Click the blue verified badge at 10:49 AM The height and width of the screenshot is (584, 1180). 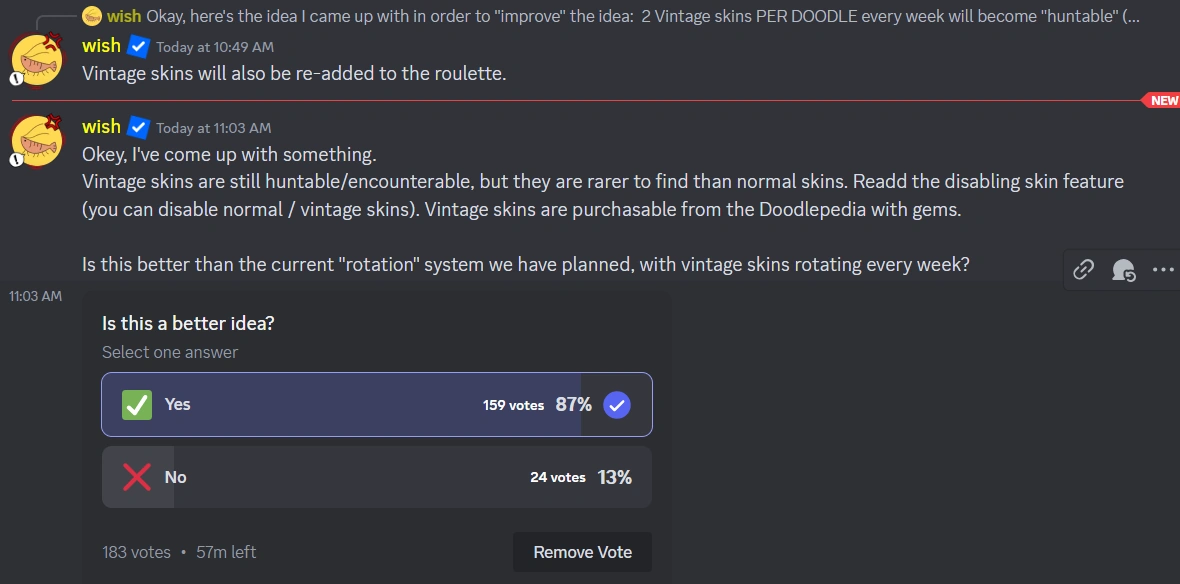139,46
